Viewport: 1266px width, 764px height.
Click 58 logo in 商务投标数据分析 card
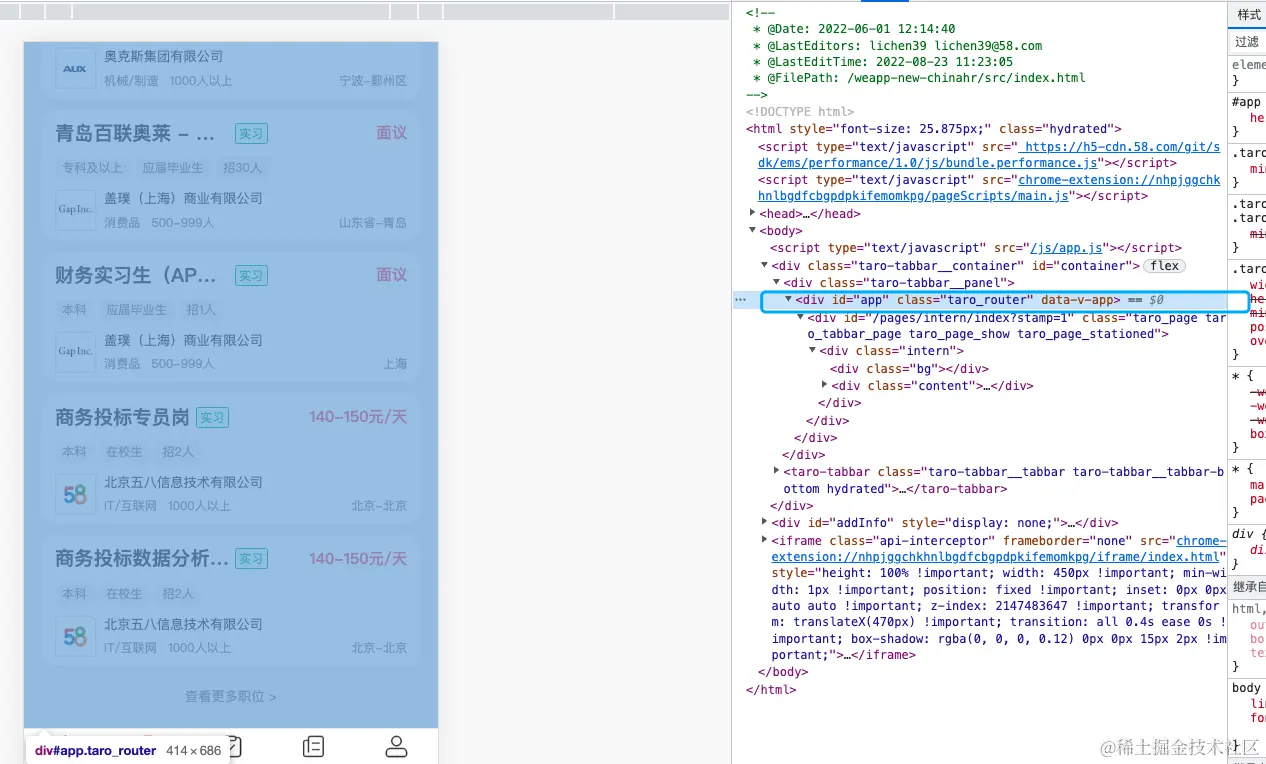(x=75, y=636)
